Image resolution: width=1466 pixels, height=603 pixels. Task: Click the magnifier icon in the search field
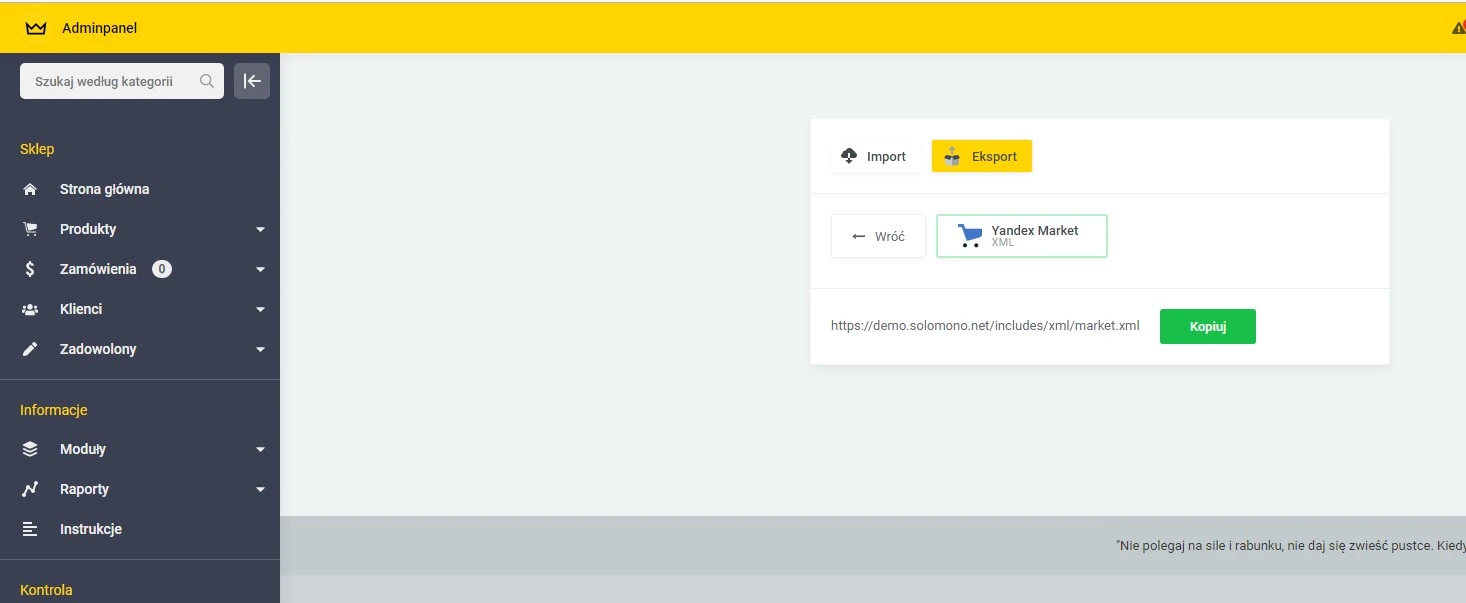click(x=207, y=81)
